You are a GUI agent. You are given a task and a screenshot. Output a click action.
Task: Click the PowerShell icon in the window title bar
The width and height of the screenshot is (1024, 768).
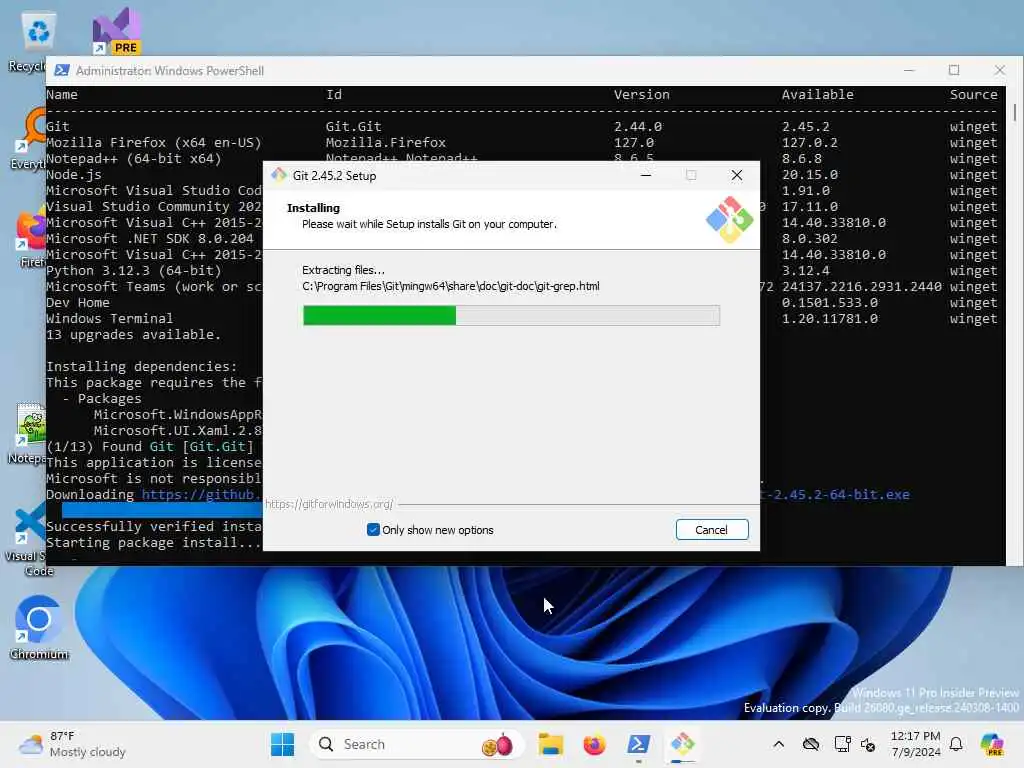(62, 71)
